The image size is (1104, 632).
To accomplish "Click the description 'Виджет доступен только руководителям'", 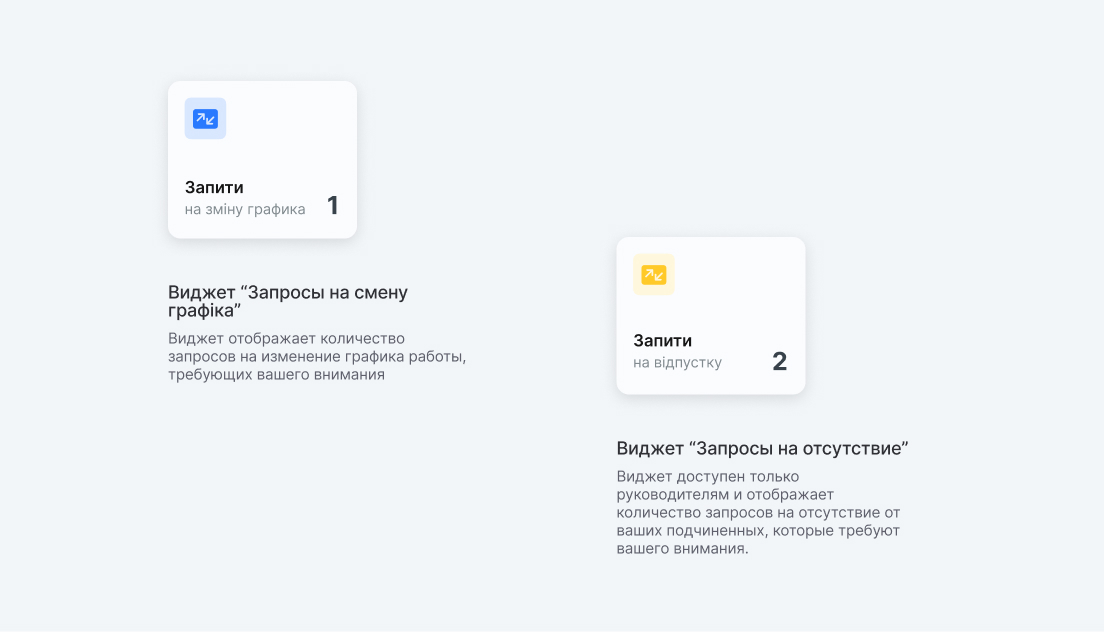I will pyautogui.click(x=758, y=512).
